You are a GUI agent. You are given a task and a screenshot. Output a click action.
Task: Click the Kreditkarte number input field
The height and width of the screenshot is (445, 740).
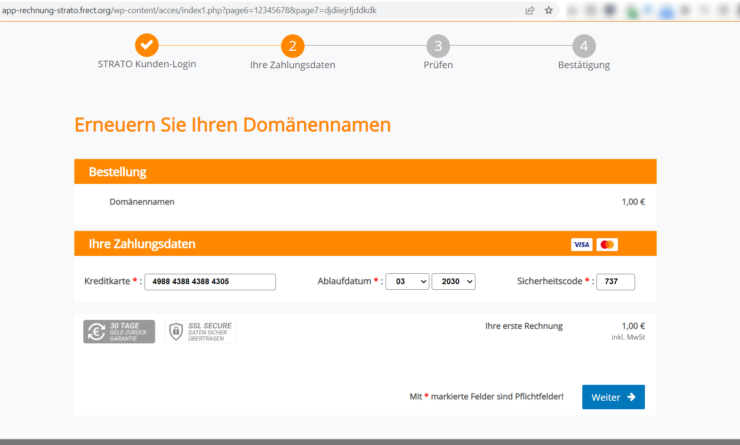pyautogui.click(x=210, y=282)
